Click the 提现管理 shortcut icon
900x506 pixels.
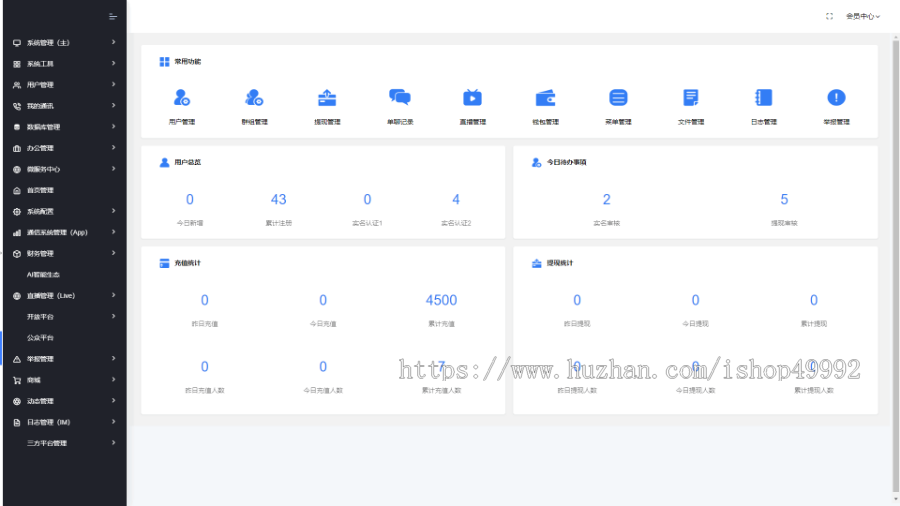pos(327,98)
